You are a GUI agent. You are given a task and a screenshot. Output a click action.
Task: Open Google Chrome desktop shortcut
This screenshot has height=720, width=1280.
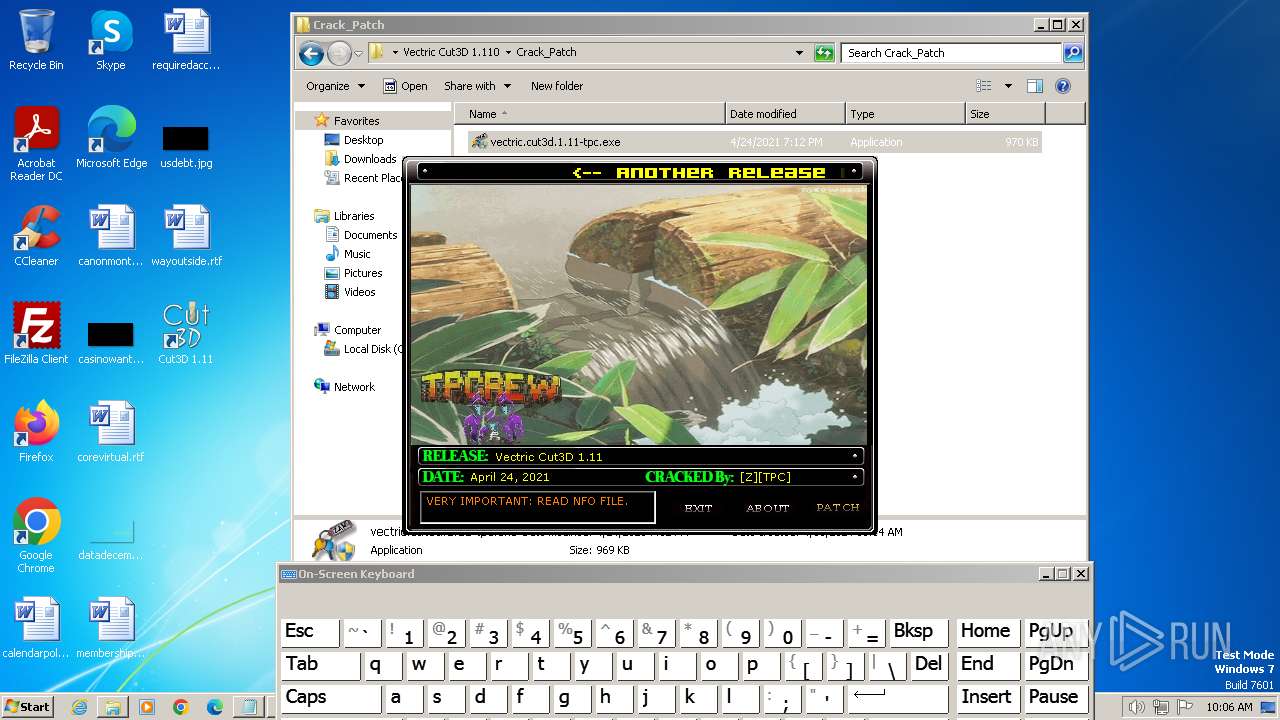click(x=36, y=536)
